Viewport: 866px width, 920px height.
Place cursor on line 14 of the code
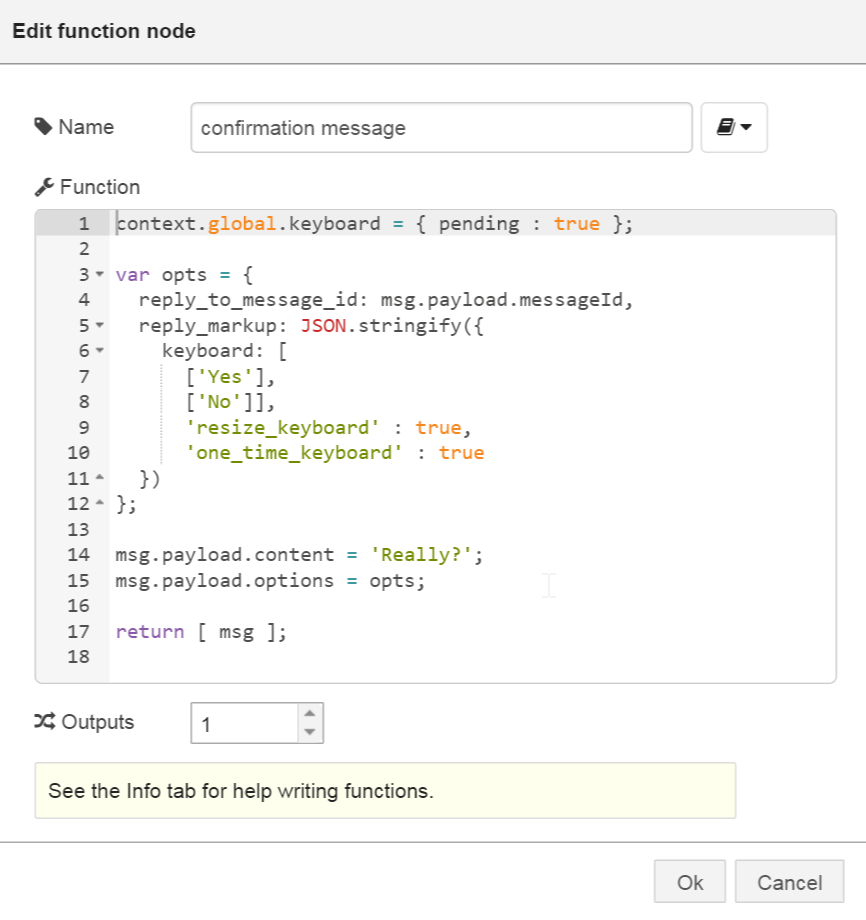click(x=300, y=554)
